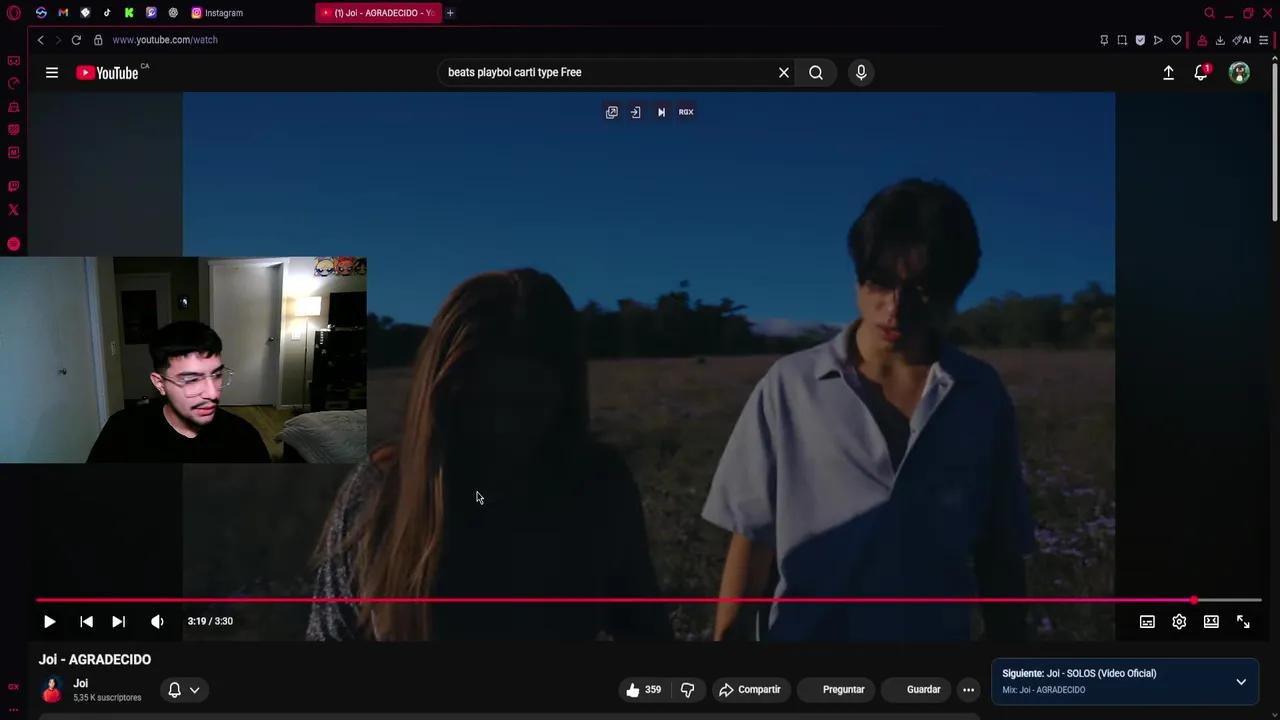Viewport: 1280px width, 720px height.
Task: Clear the search query text
Action: pyautogui.click(x=784, y=72)
